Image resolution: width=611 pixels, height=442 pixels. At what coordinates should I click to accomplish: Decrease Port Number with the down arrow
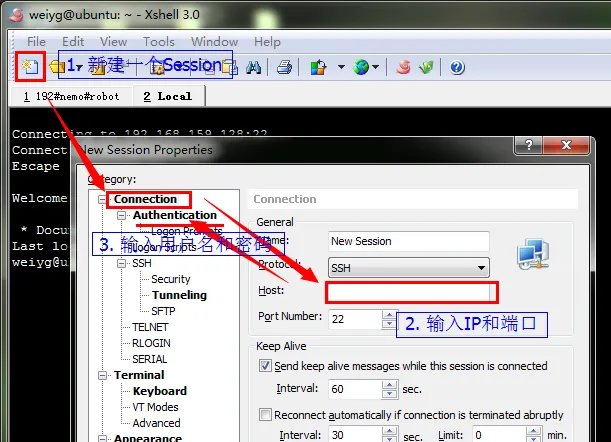(389, 324)
